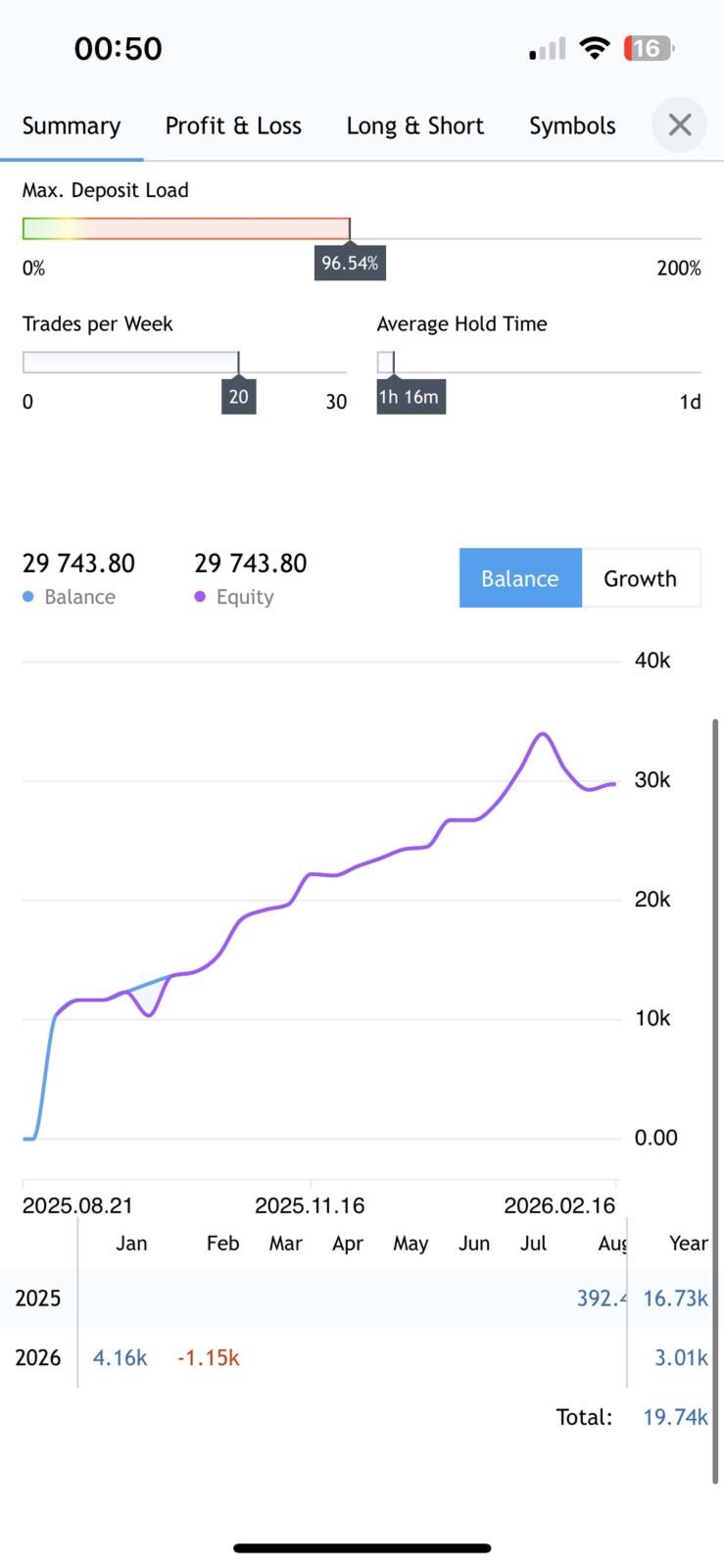Viewport: 724px width, 1568px height.
Task: Switch chart to Balance view
Action: point(520,578)
